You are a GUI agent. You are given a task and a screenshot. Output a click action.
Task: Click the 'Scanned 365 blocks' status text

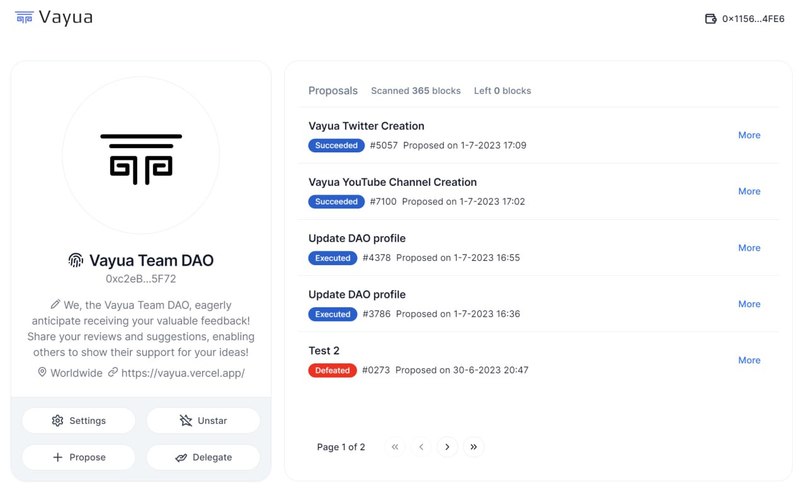[416, 91]
